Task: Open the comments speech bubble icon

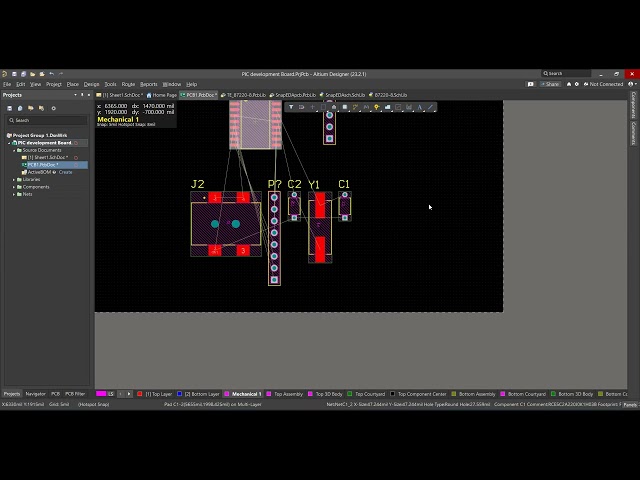Action: pyautogui.click(x=530, y=84)
